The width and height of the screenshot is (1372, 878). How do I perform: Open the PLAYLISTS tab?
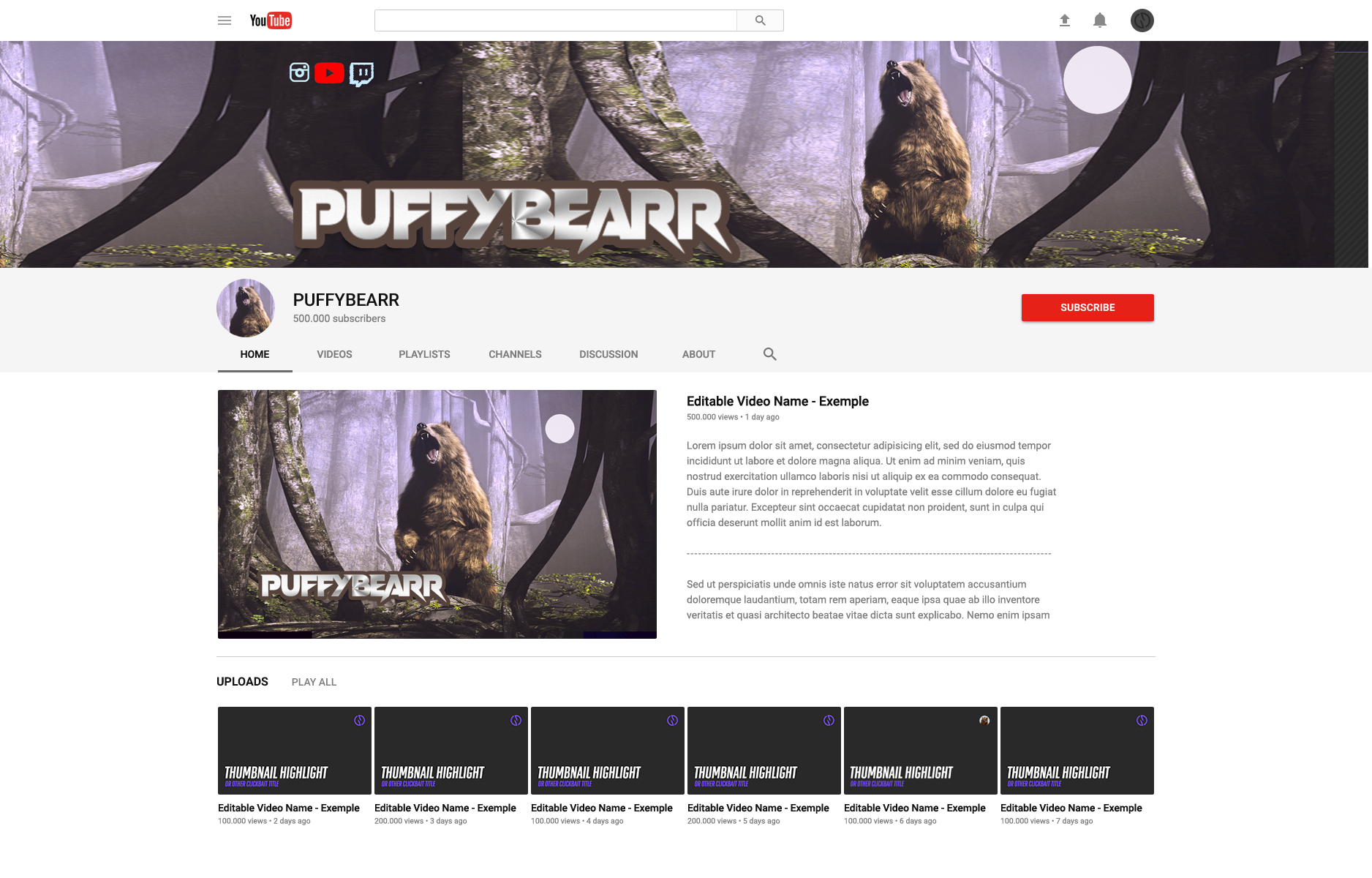point(424,354)
